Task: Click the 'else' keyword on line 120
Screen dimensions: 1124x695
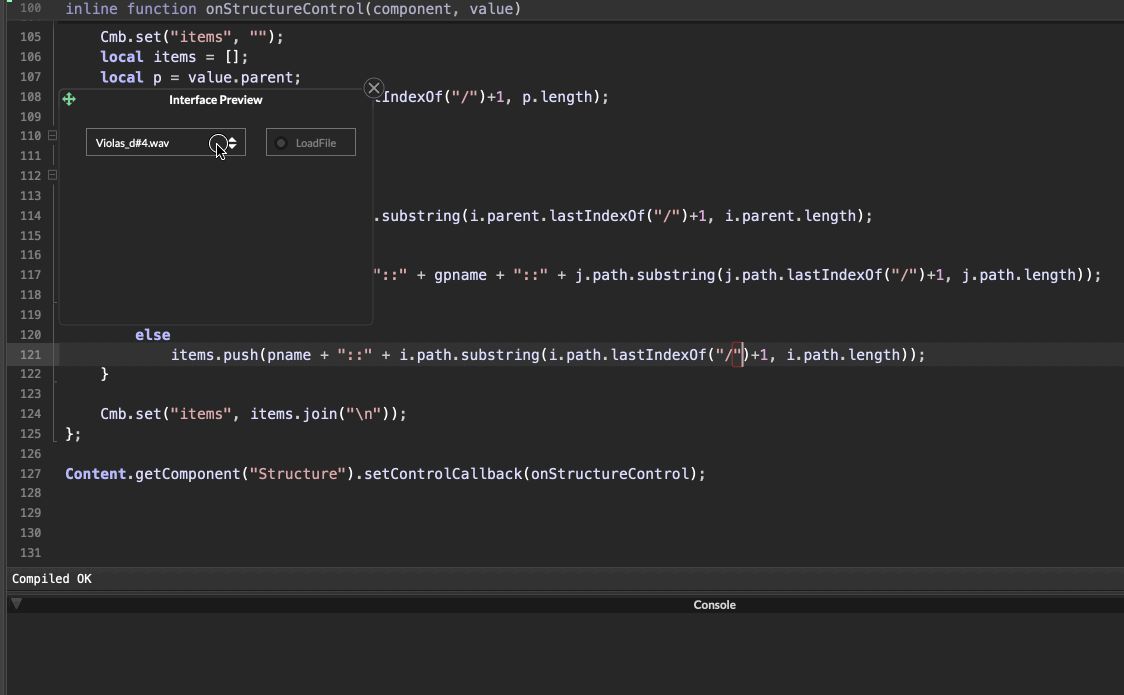Action: (153, 335)
